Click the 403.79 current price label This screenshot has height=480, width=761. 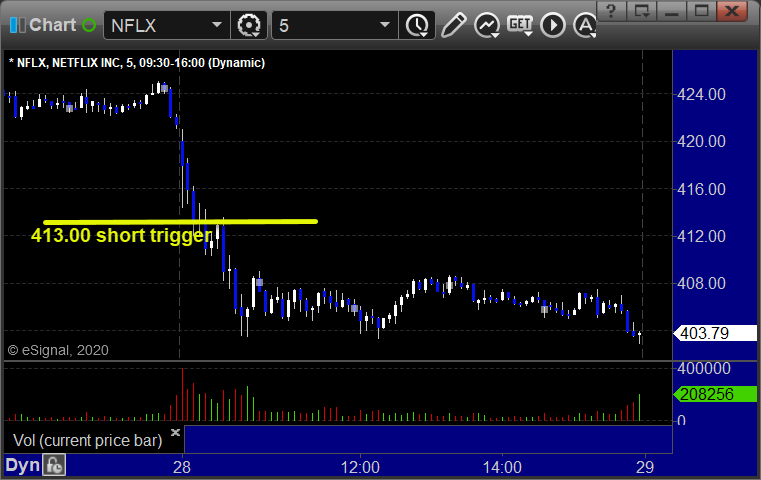coord(715,333)
